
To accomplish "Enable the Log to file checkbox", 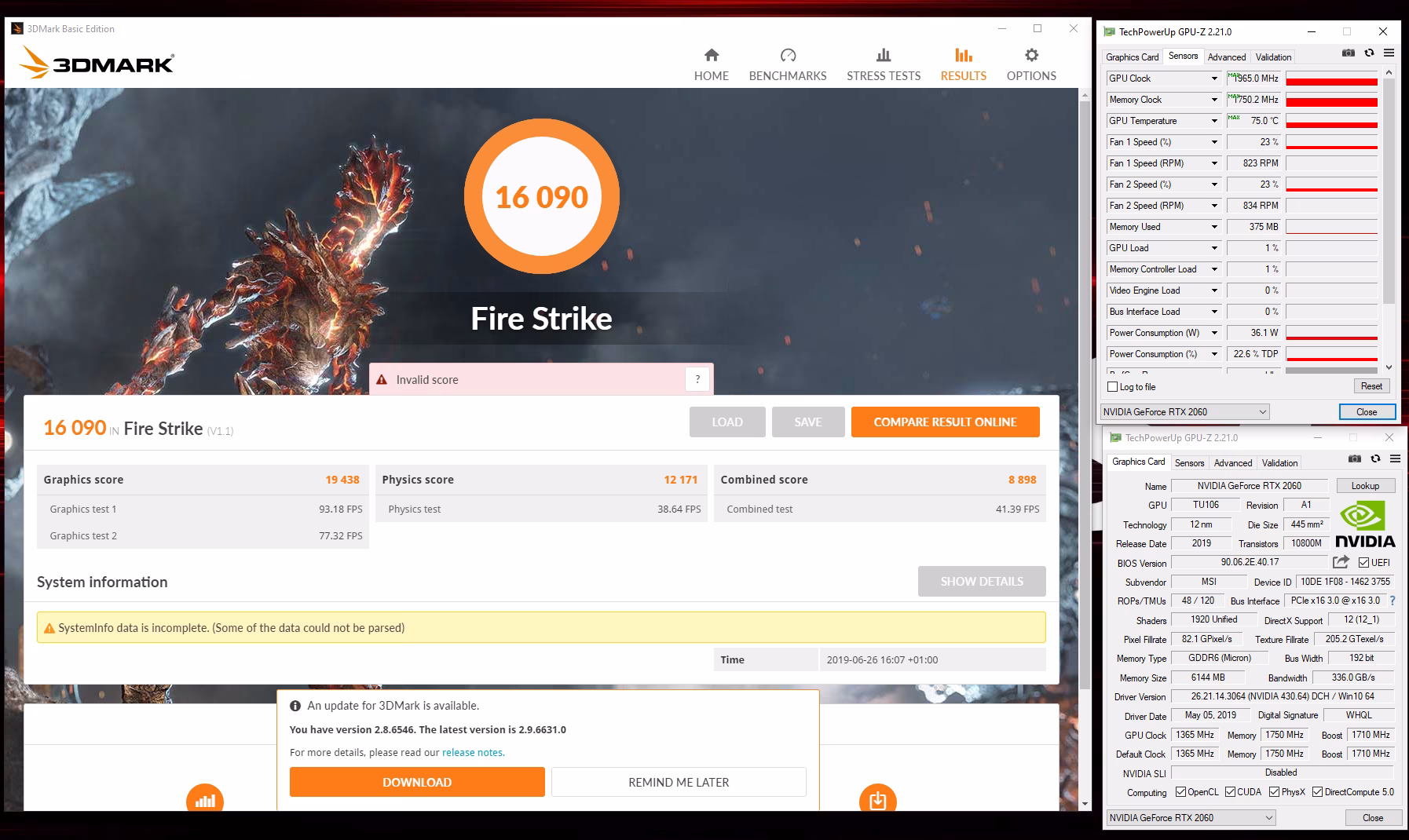I will point(1112,386).
